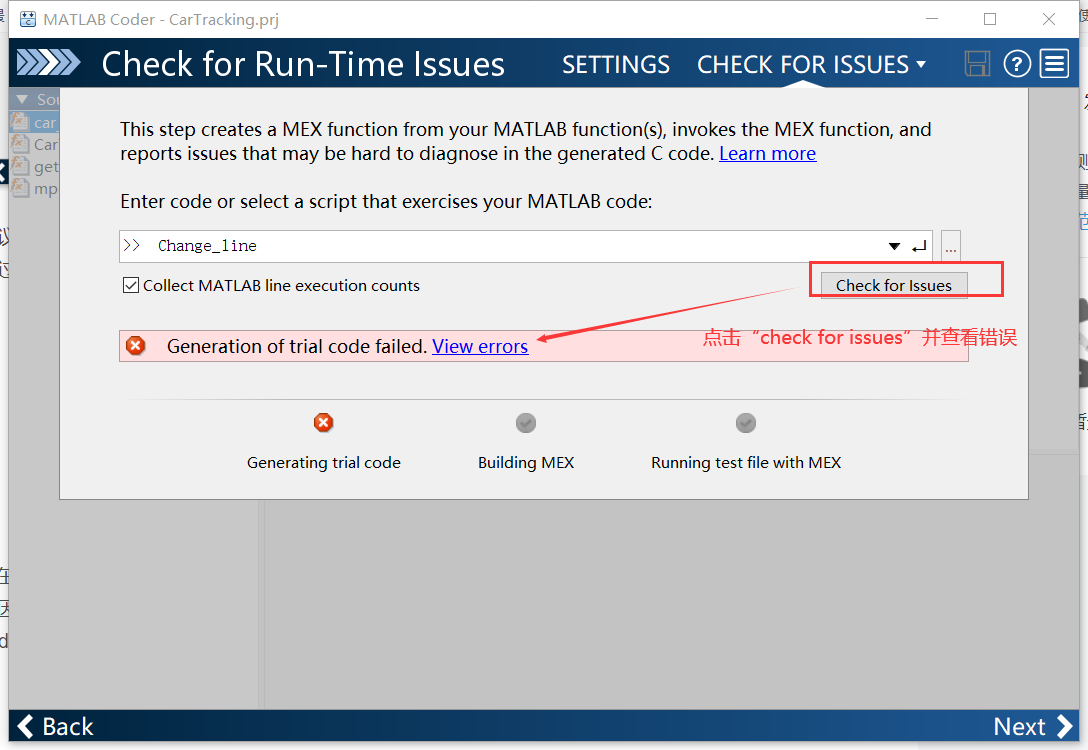Screen dimensions: 1088x750
Task: Open the script history dropdown arrow
Action: click(894, 246)
